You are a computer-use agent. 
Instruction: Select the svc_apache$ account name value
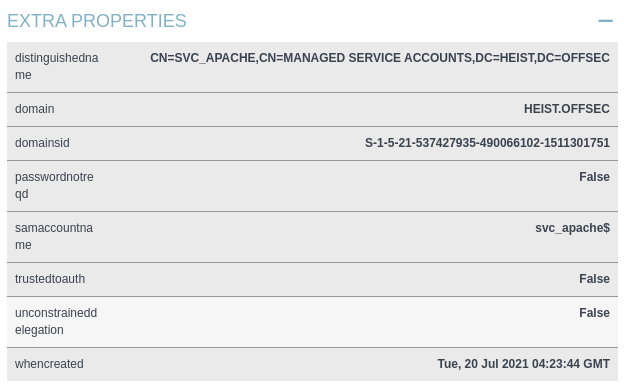572,228
